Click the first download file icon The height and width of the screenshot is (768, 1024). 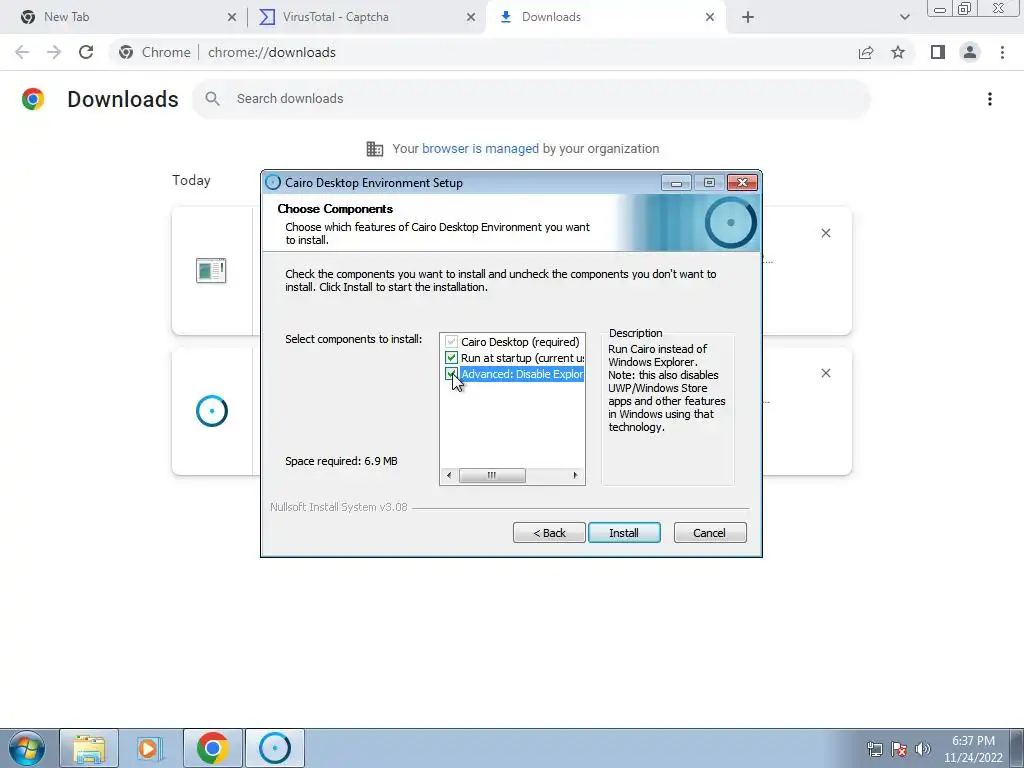coord(211,270)
